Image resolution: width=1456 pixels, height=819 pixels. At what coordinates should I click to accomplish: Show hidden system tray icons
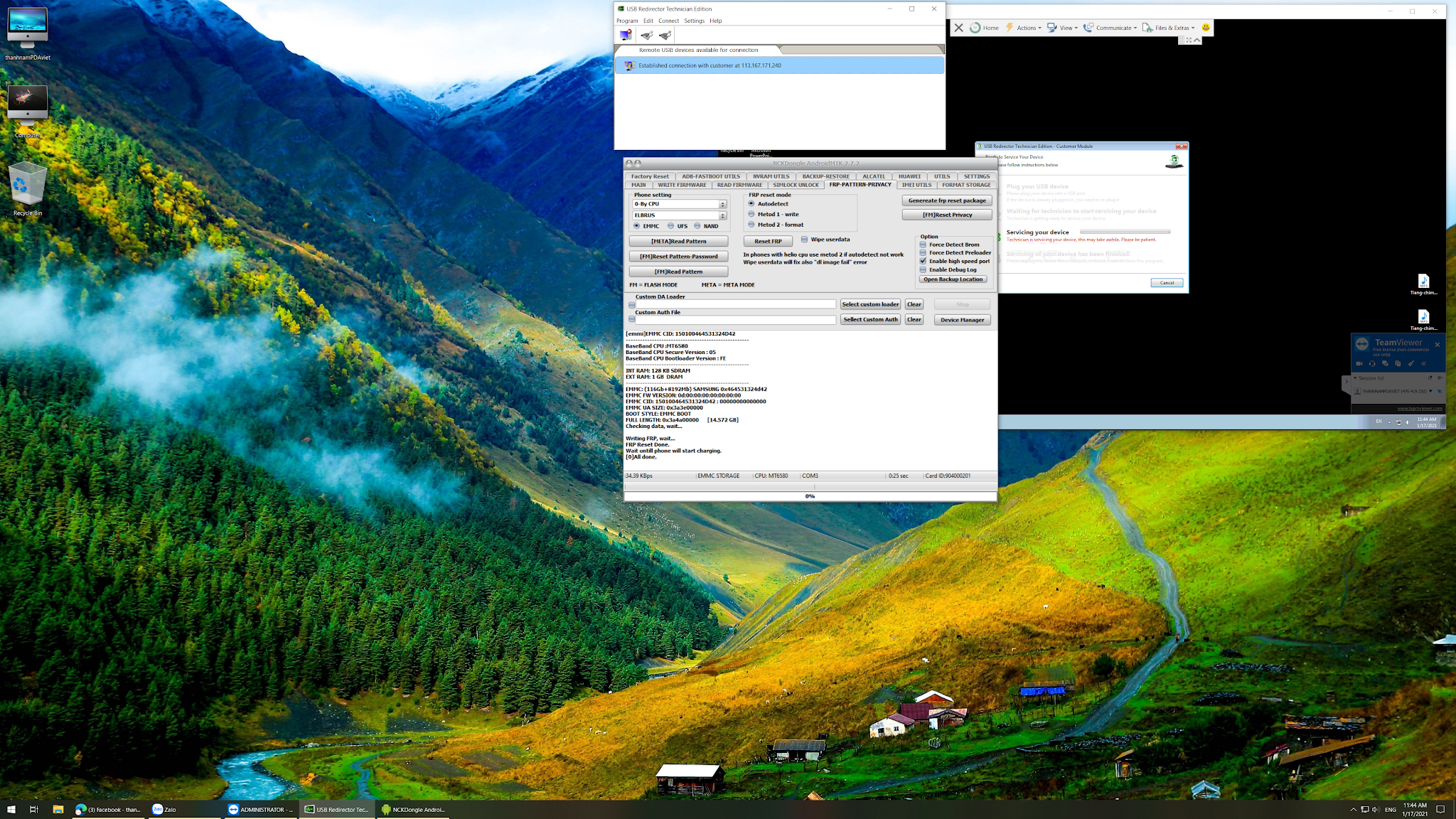point(1353,809)
